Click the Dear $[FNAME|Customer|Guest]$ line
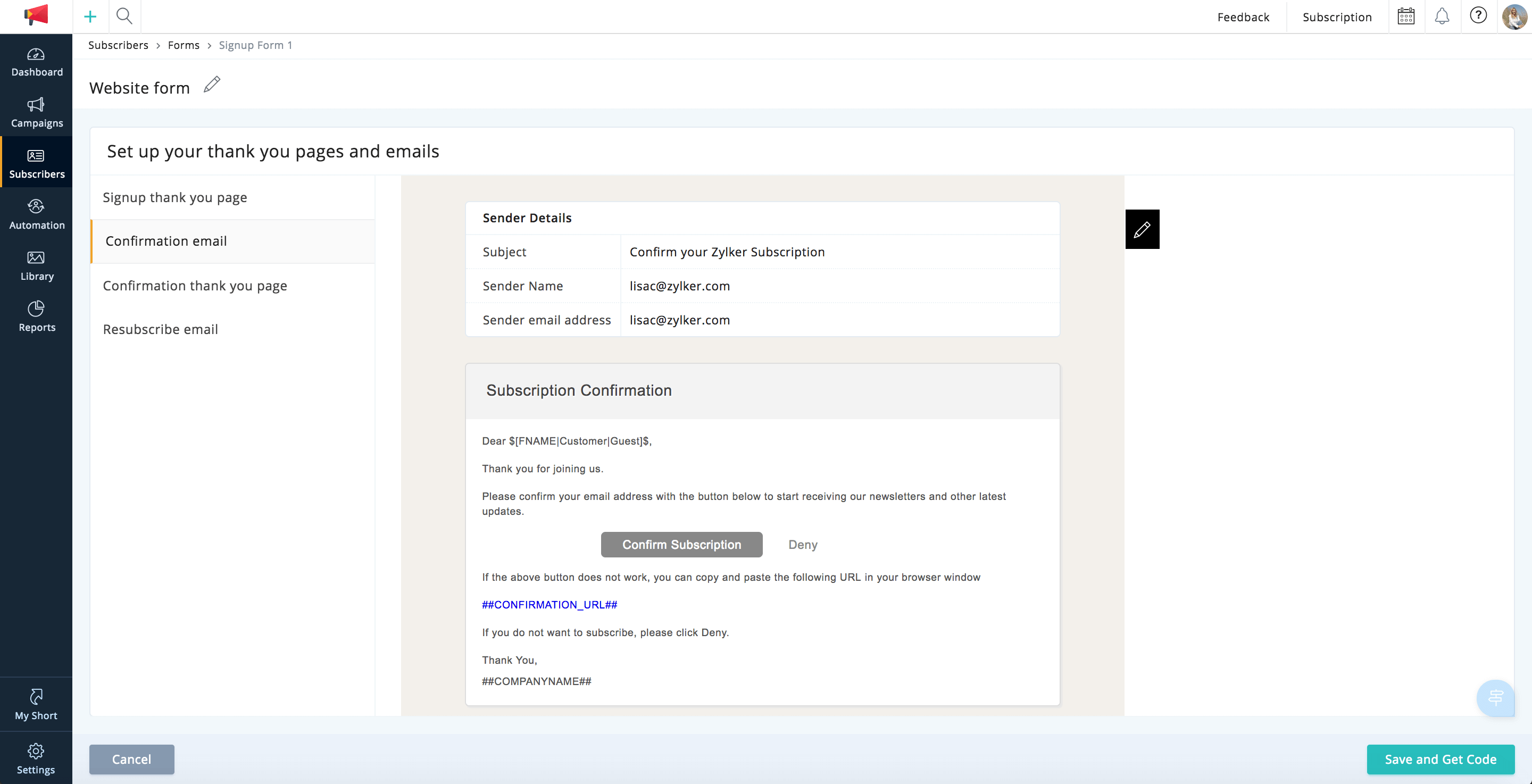 point(566,441)
